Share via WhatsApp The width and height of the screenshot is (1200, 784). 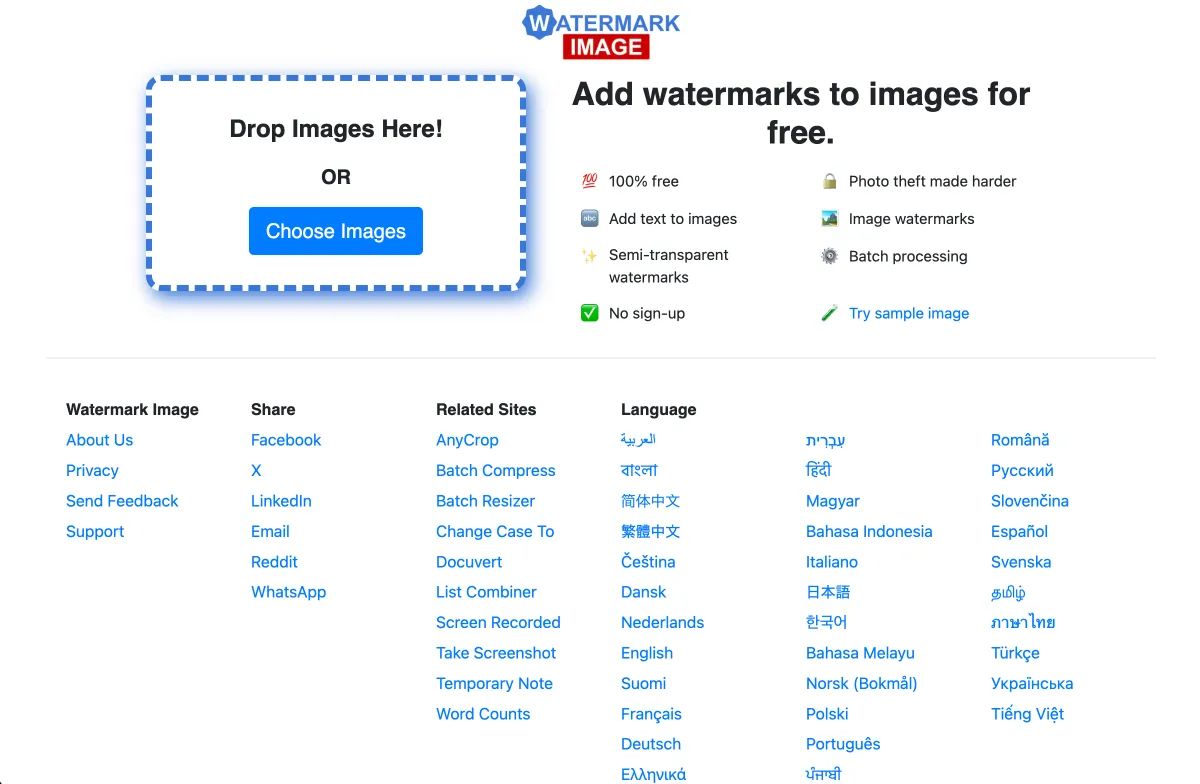[288, 592]
